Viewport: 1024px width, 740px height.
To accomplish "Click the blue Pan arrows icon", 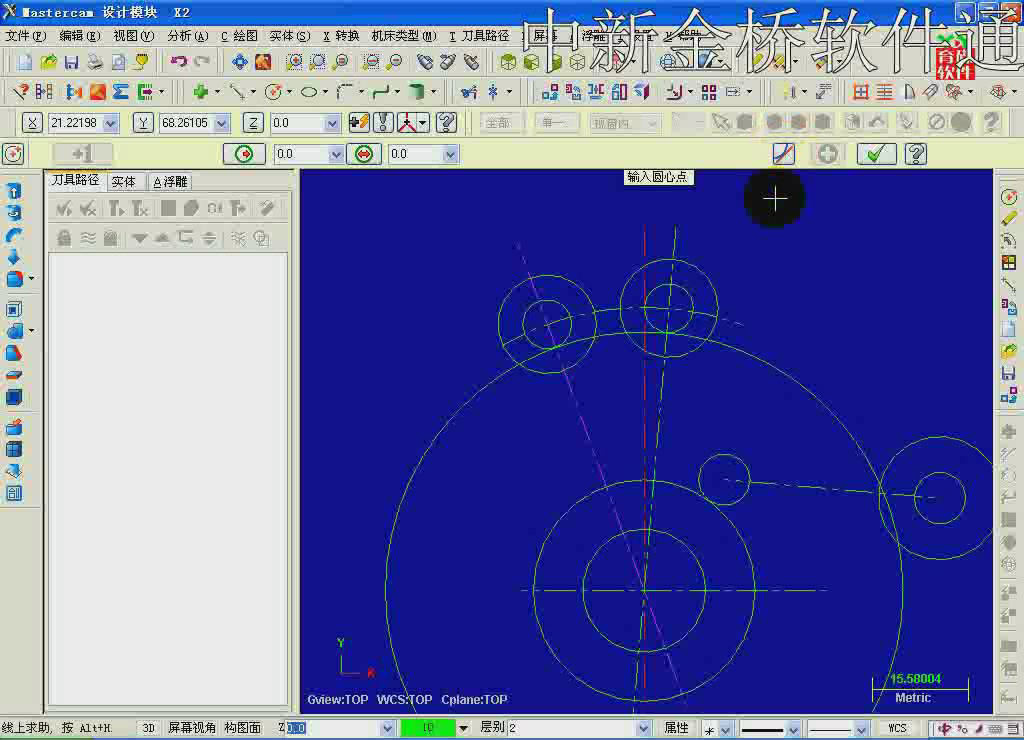I will coord(240,62).
